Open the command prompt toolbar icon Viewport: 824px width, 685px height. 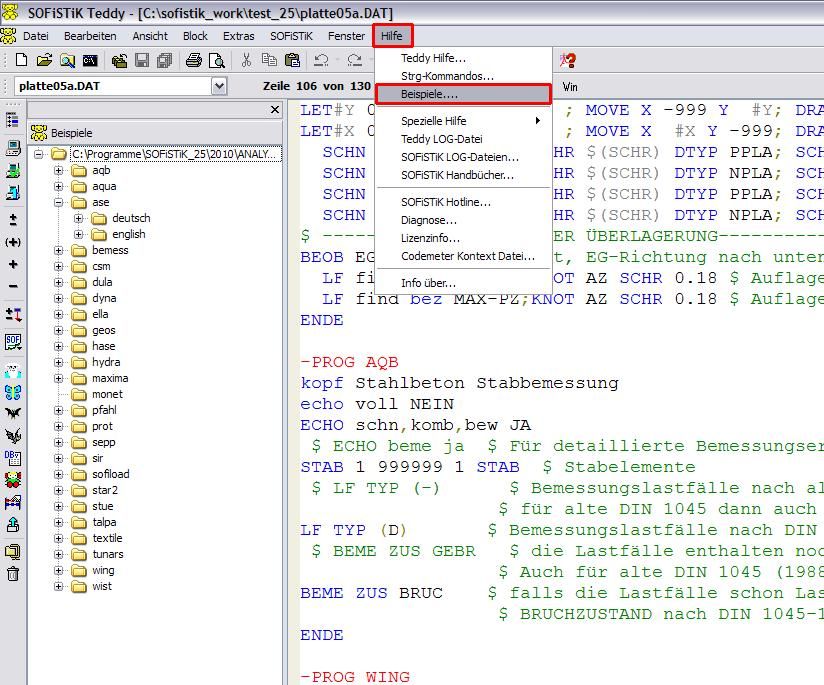tap(90, 60)
